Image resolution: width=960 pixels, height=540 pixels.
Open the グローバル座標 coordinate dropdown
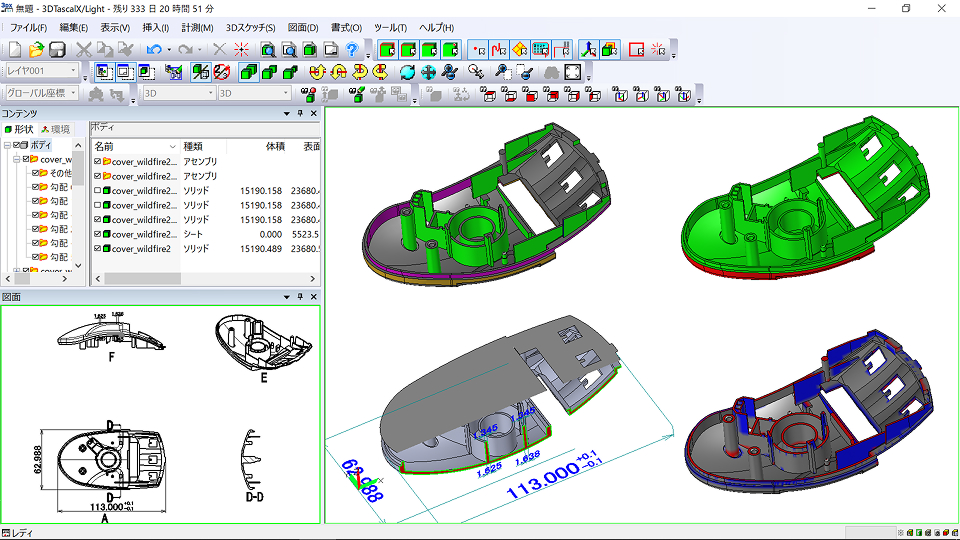click(x=73, y=93)
